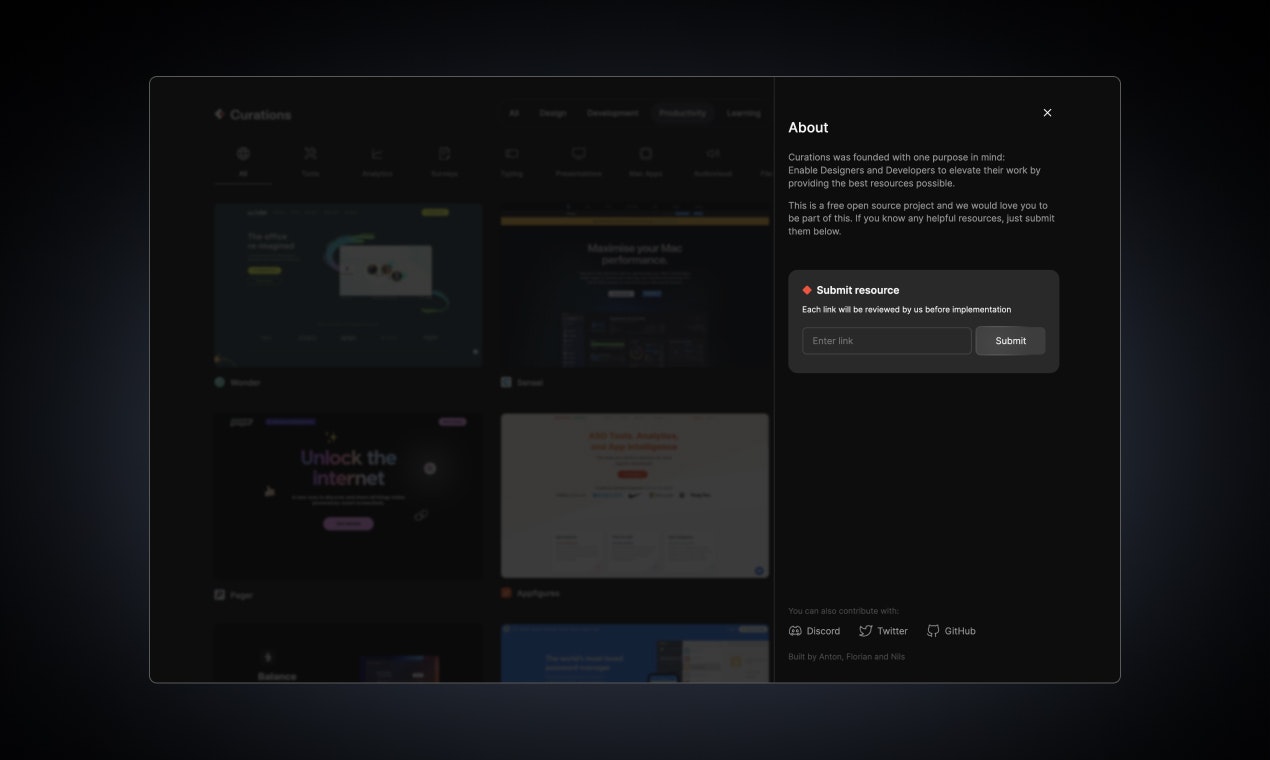
Task: Select the All top filter tab
Action: [514, 113]
